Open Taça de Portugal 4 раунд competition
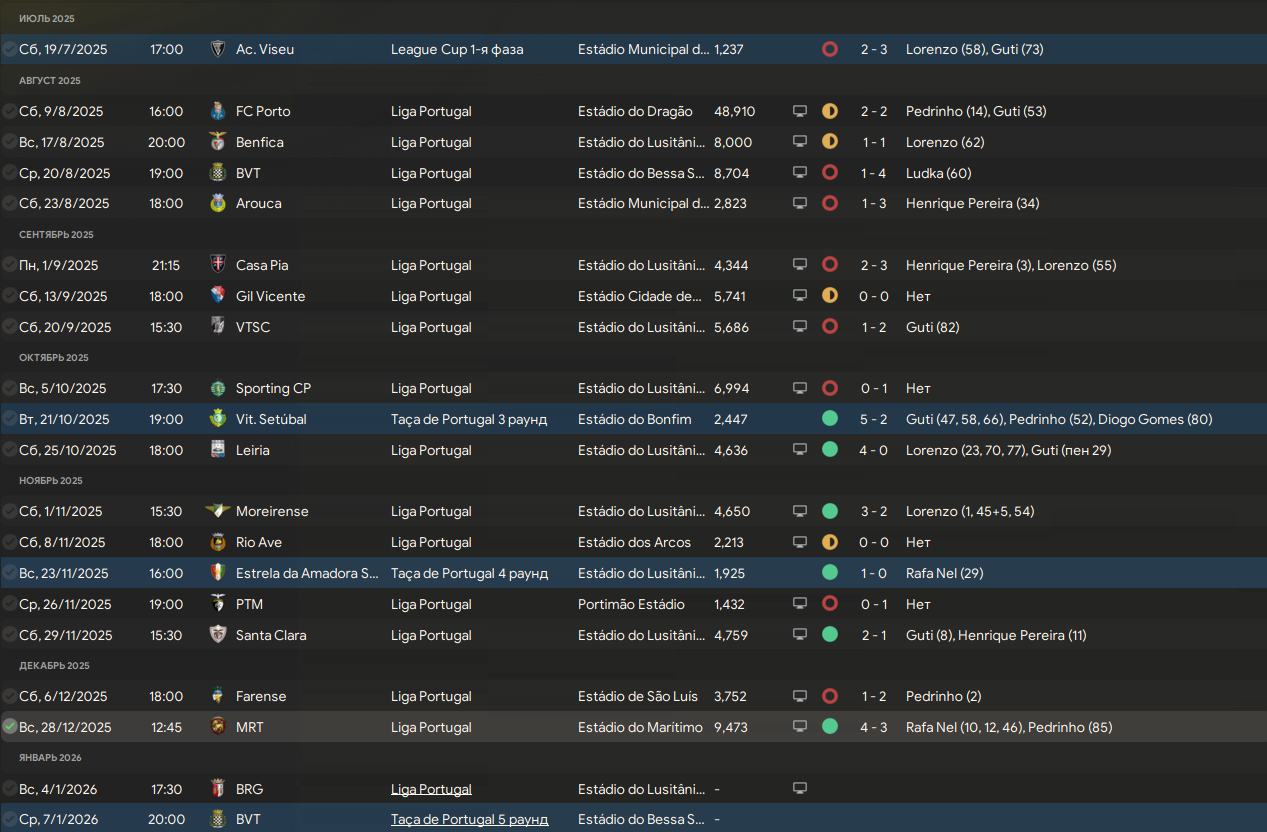The image size is (1267, 832). point(469,573)
